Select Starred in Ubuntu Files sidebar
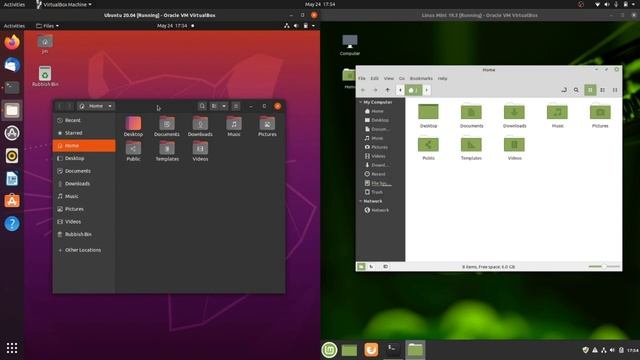 point(84,133)
